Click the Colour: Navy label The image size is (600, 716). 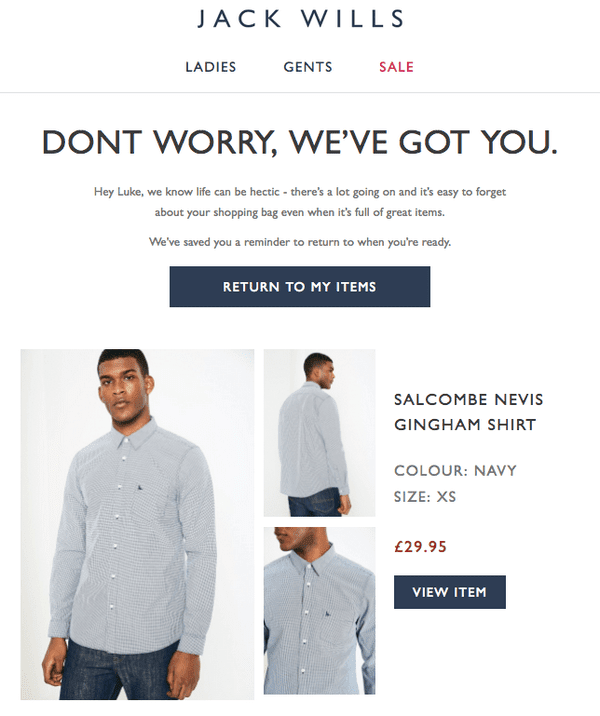pos(455,470)
